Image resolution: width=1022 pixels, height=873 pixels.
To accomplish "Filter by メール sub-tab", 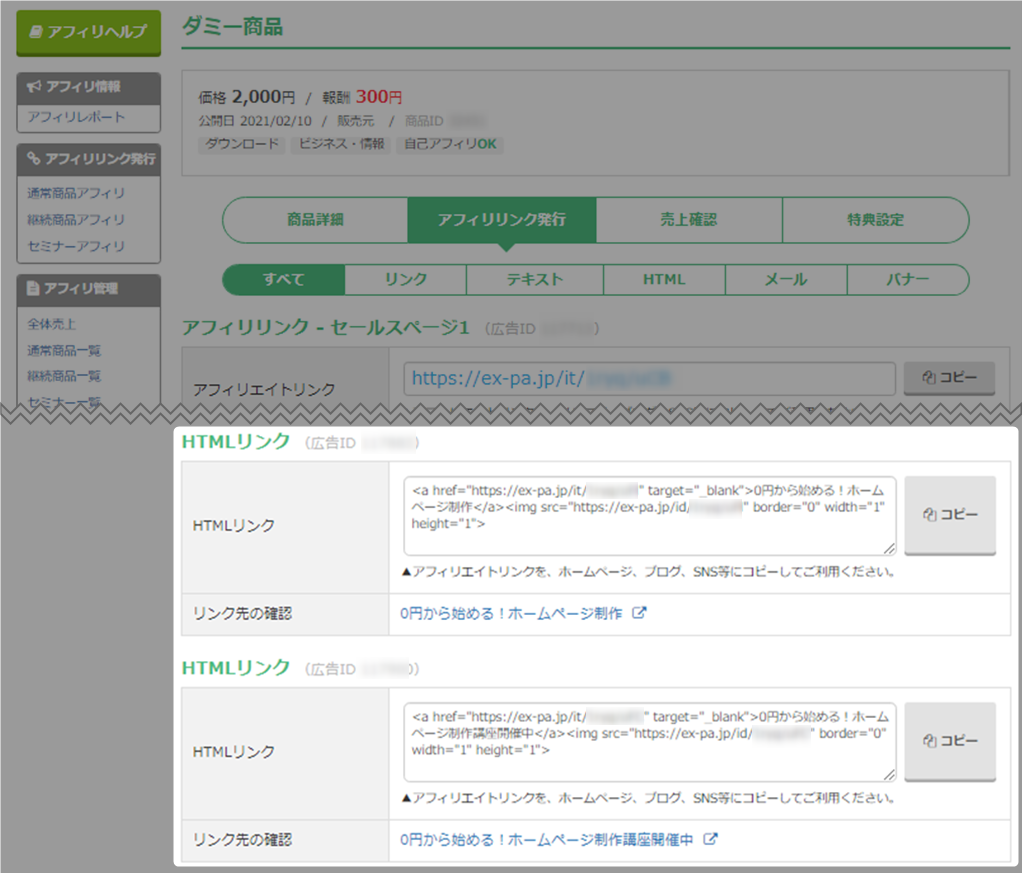I will 786,280.
